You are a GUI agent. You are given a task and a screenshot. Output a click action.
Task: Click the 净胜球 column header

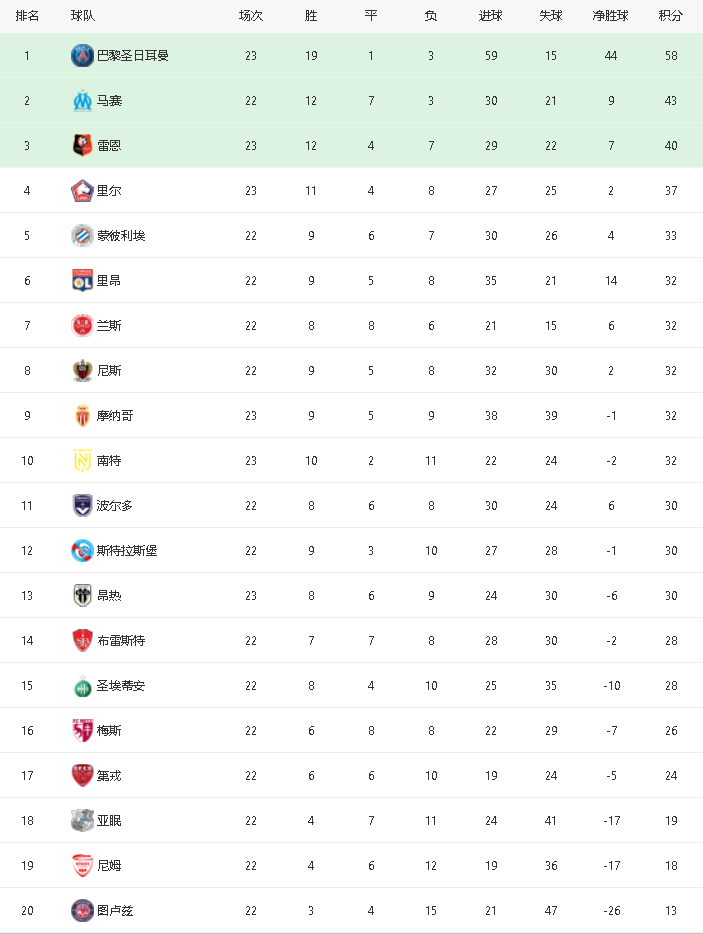pyautogui.click(x=610, y=16)
